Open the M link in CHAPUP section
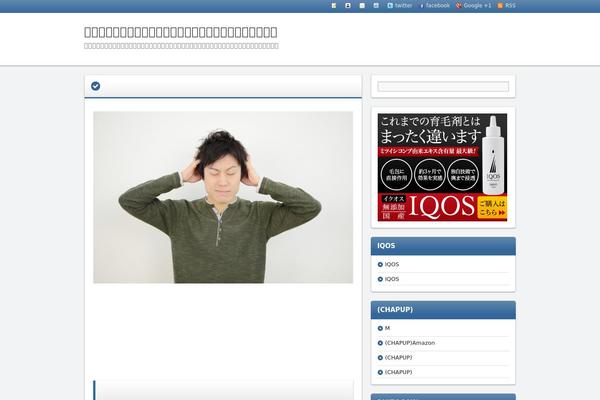 (387, 328)
